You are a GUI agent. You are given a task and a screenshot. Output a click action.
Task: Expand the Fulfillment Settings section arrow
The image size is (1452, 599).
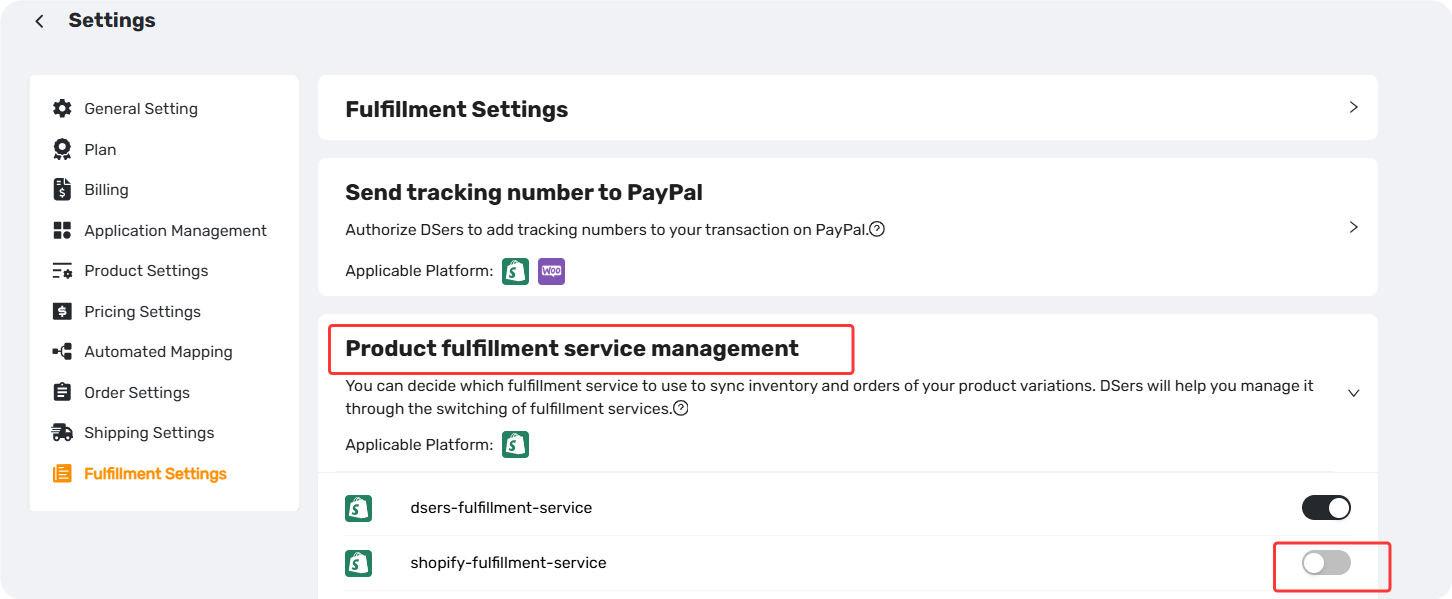point(1353,107)
